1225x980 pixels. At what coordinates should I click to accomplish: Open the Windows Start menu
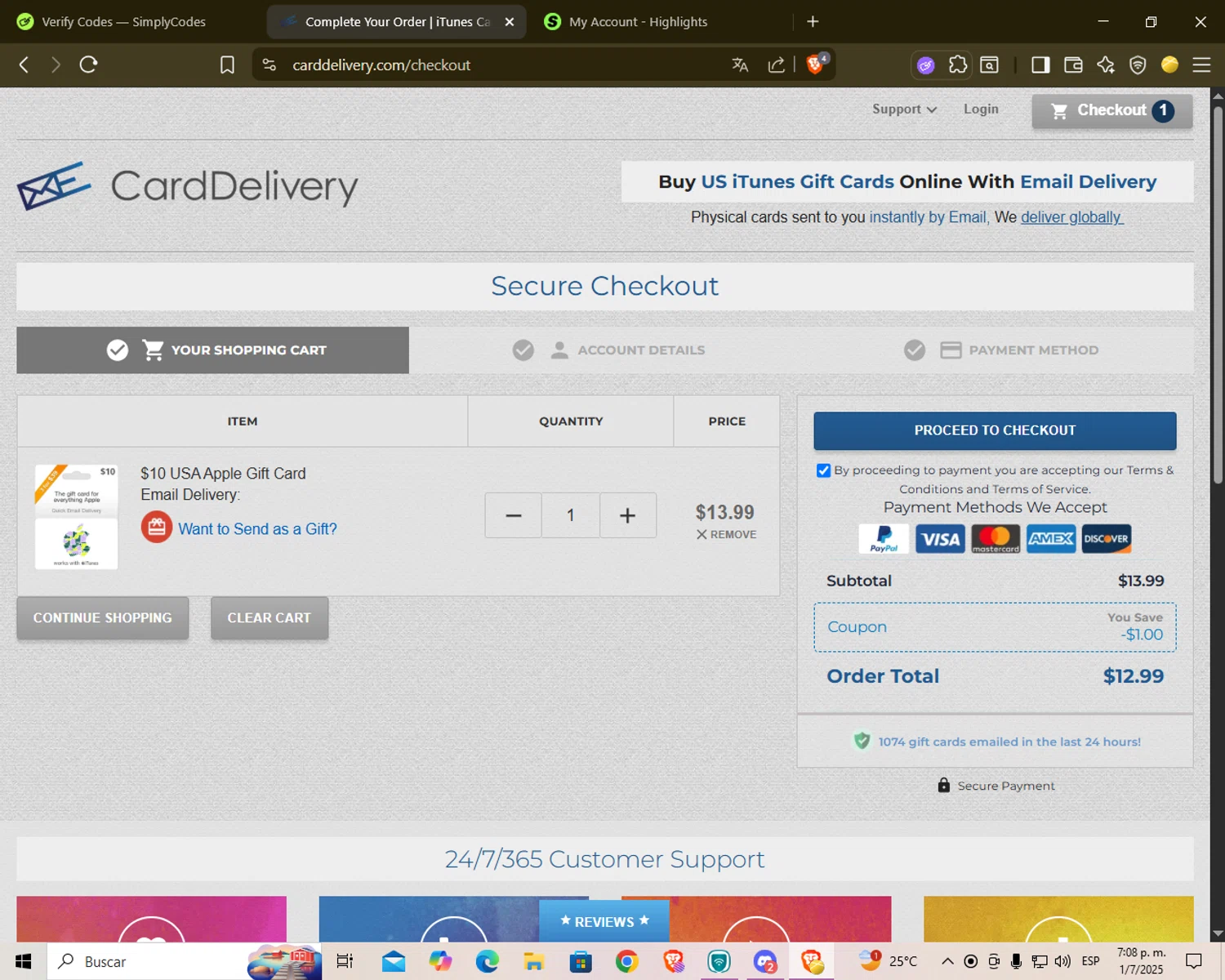coord(23,961)
